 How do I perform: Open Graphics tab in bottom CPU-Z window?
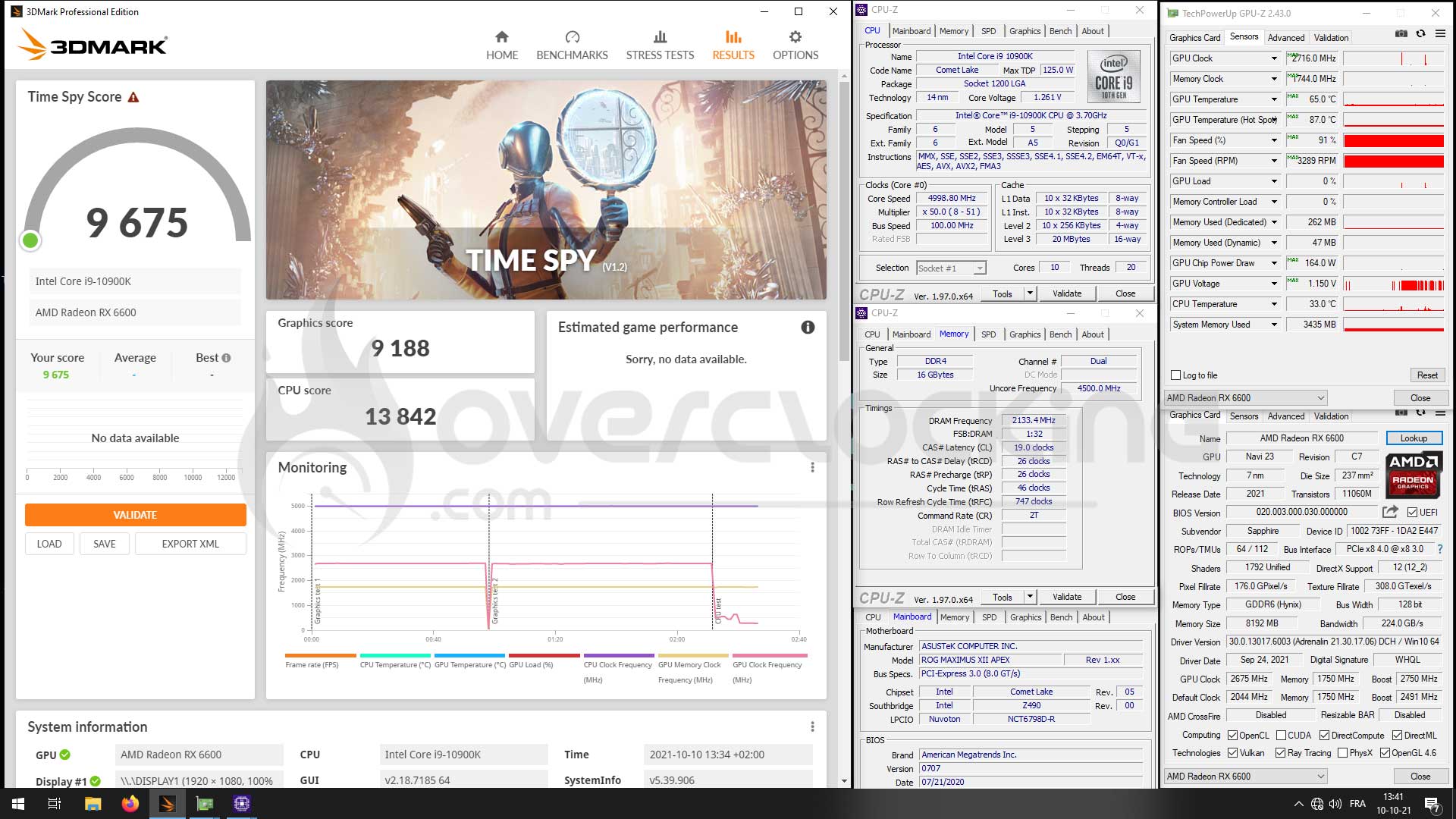coord(1026,617)
